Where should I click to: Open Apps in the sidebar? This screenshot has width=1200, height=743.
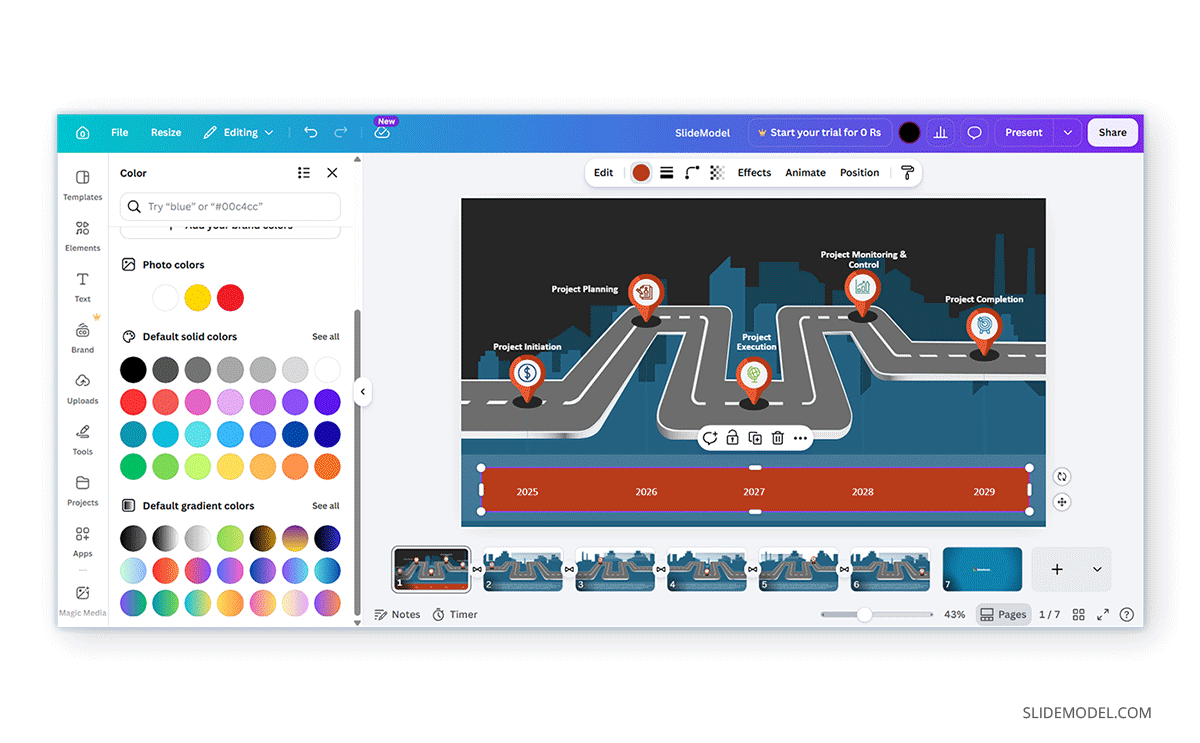[x=83, y=542]
